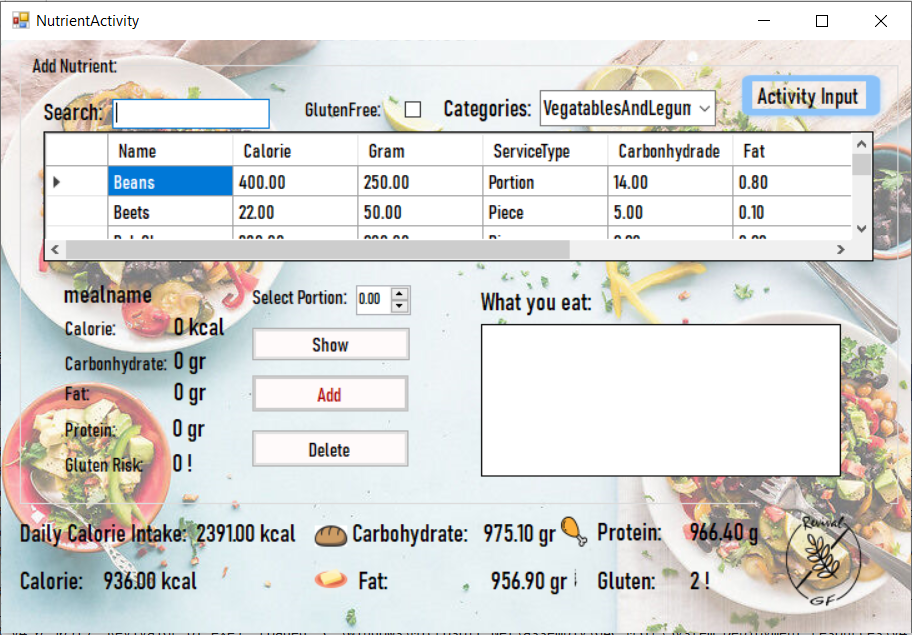Click the Delete button

tap(330, 448)
